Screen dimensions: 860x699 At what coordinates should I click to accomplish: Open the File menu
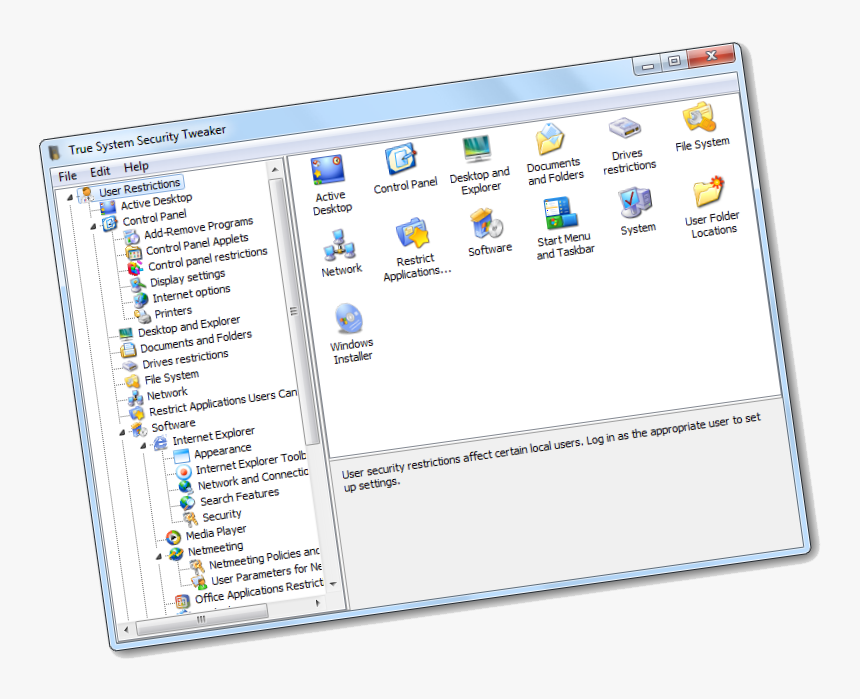click(67, 176)
